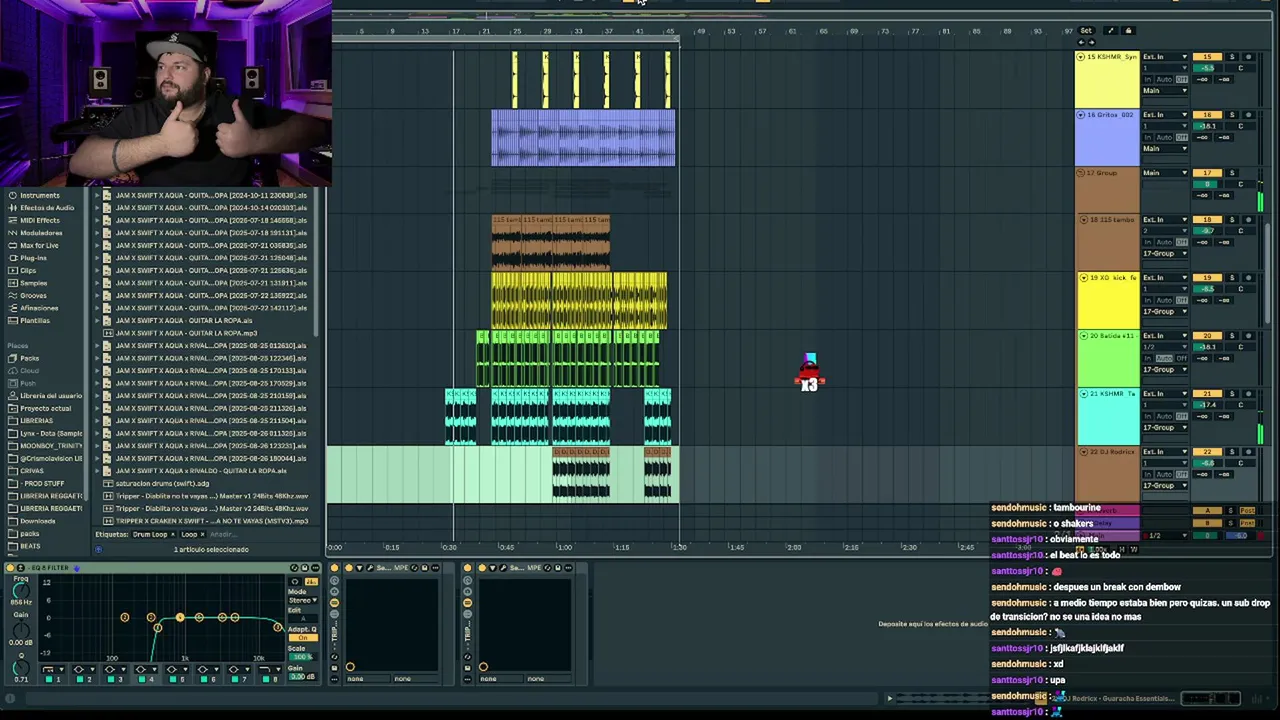Click EQ 8 headphone audition icon
The width and height of the screenshot is (1280, 720).
click(295, 582)
